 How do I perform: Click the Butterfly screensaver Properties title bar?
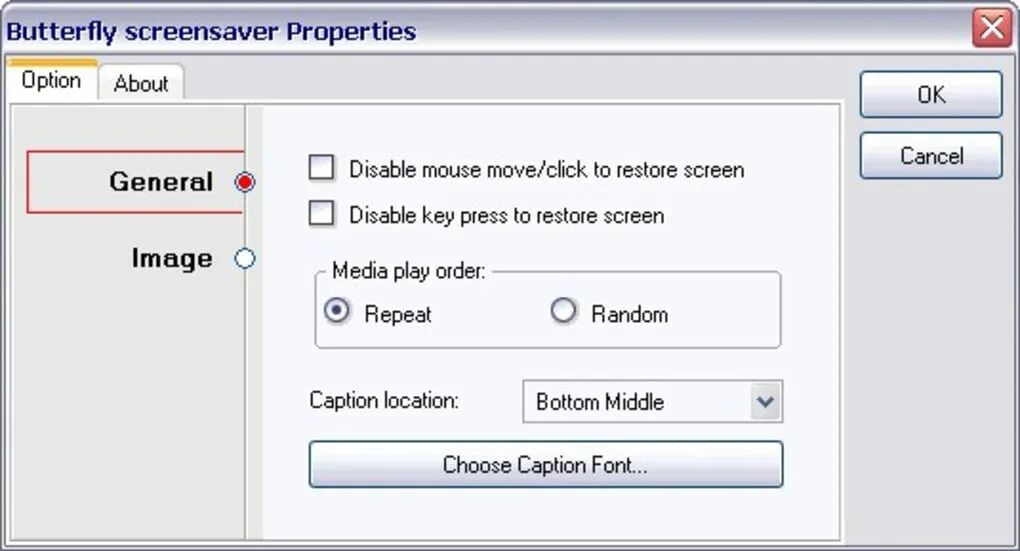click(488, 31)
